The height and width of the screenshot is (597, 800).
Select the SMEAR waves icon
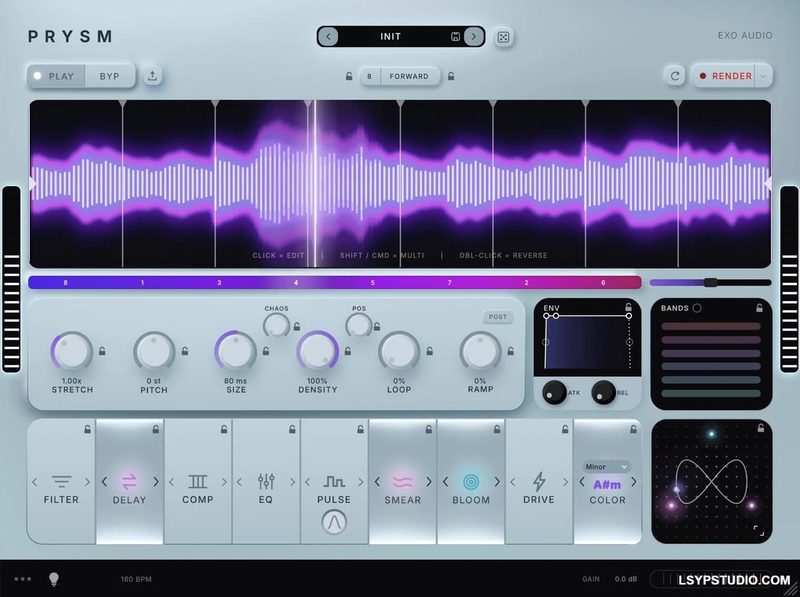point(403,481)
